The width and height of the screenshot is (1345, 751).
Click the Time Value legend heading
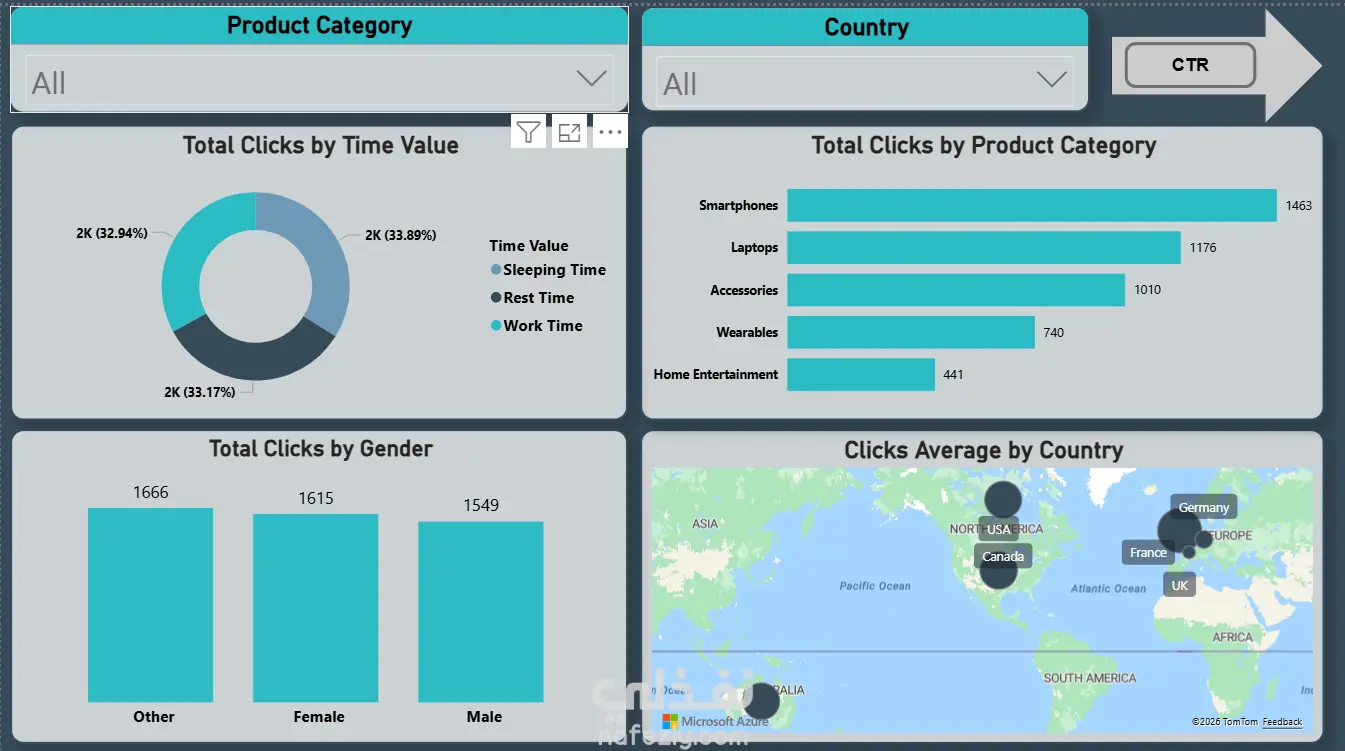(x=529, y=246)
